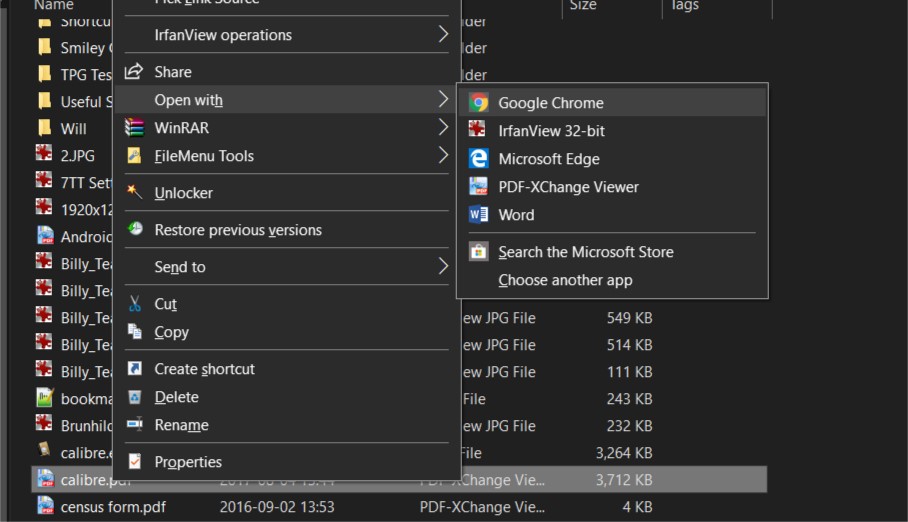Expand the Send to submenu arrow

tap(443, 267)
